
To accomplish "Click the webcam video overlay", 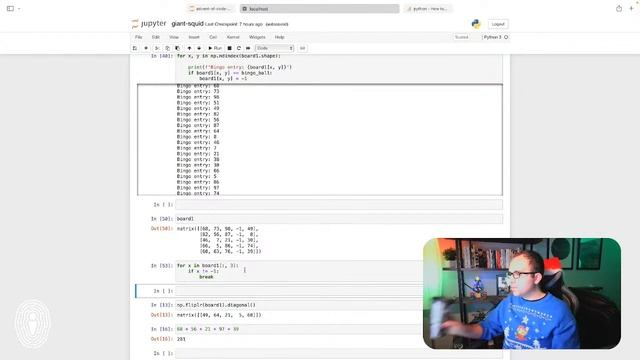I will [x=522, y=293].
